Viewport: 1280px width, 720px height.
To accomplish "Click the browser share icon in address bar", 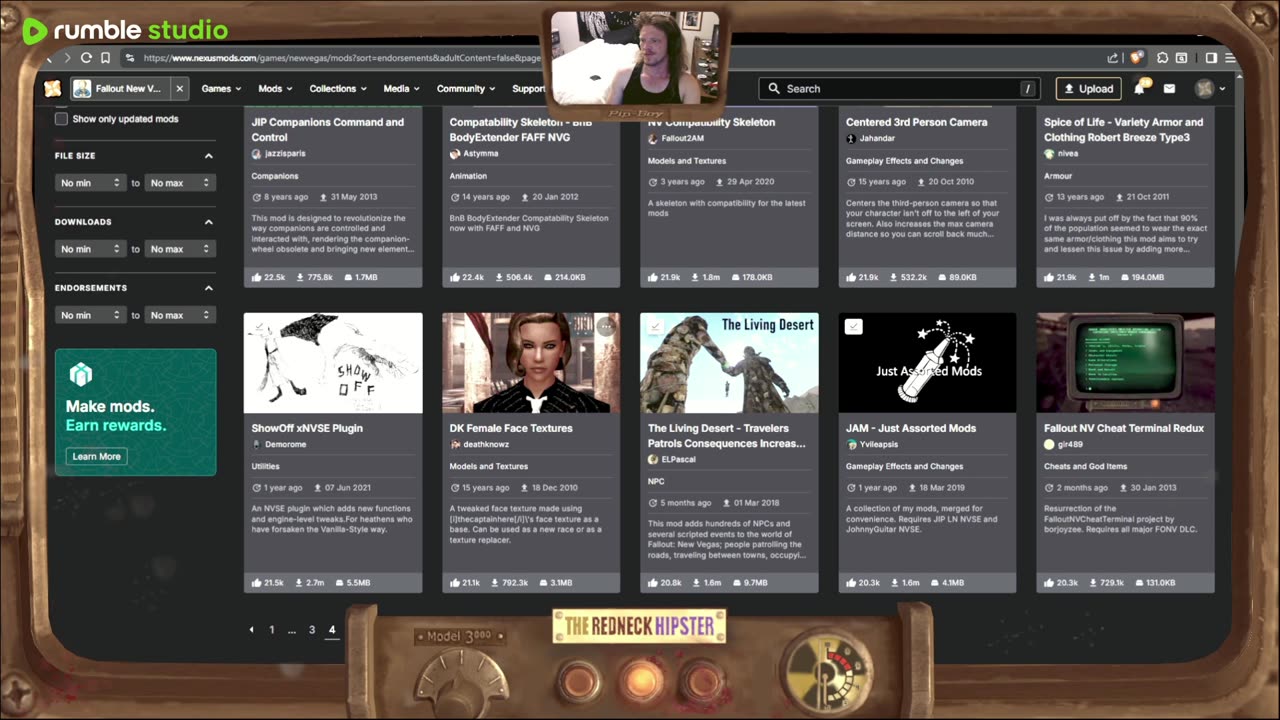I will [1113, 58].
